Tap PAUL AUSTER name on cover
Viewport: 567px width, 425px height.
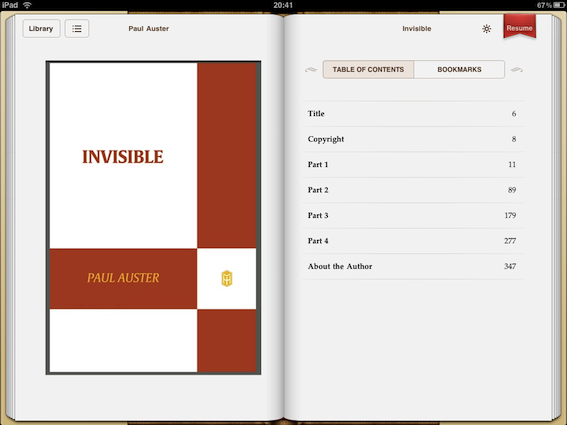123,278
